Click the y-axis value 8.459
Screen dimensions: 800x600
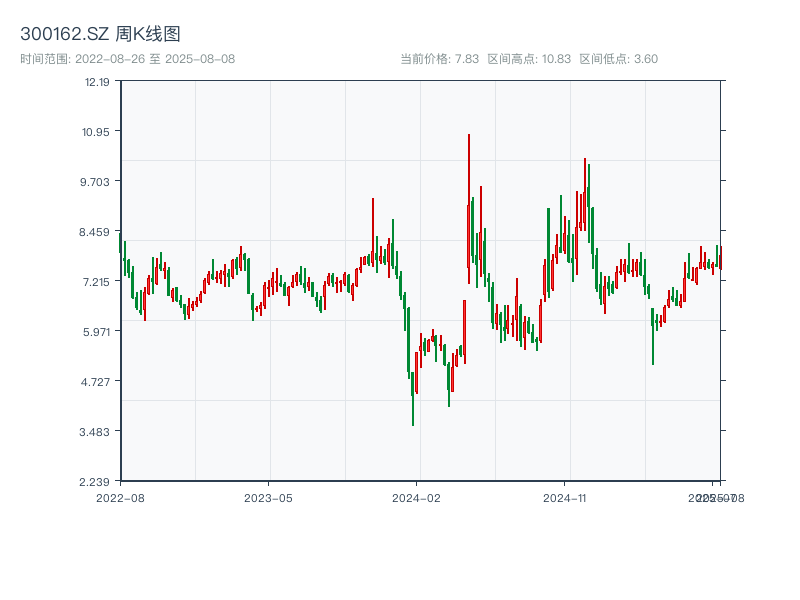(94, 232)
